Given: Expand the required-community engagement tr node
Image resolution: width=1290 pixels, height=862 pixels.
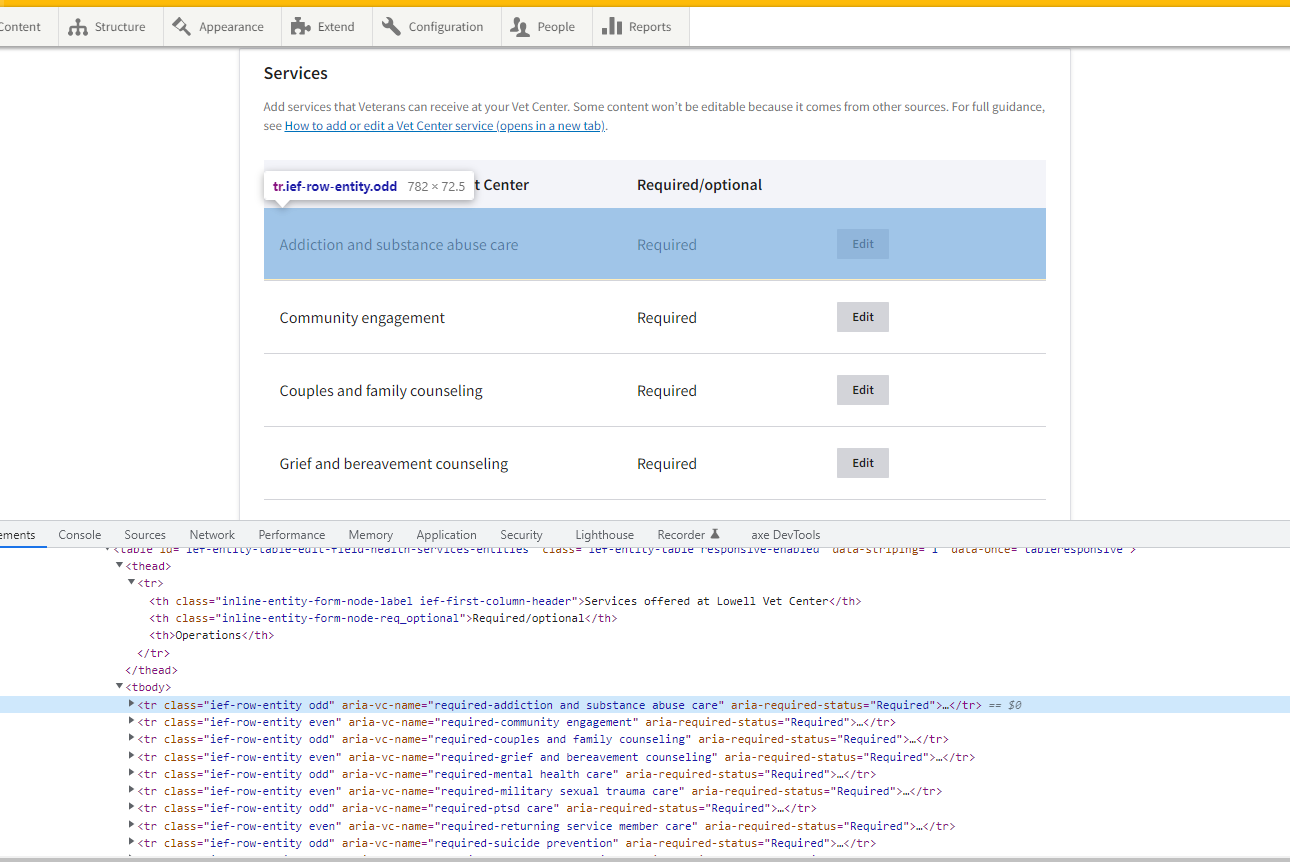Looking at the screenshot, I should coord(131,722).
